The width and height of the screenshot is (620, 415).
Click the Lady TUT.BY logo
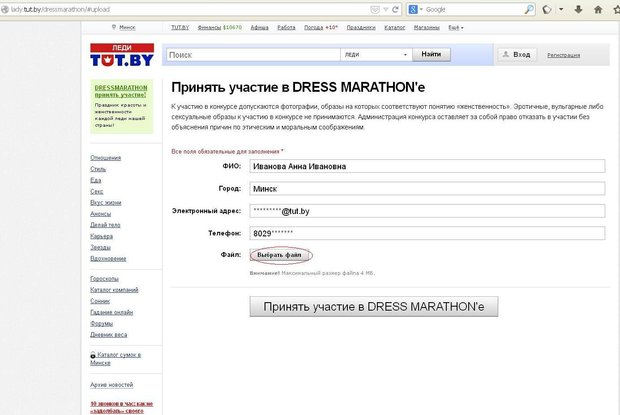(122, 55)
